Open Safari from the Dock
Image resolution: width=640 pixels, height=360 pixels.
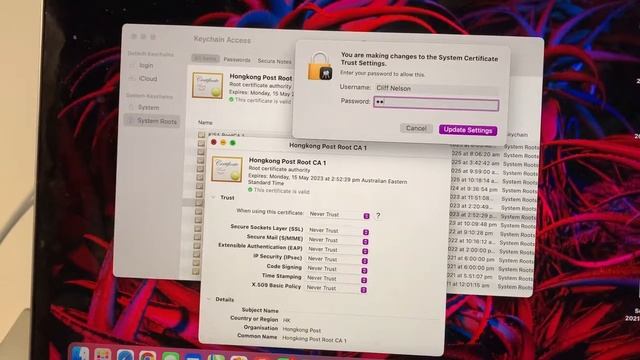point(125,355)
